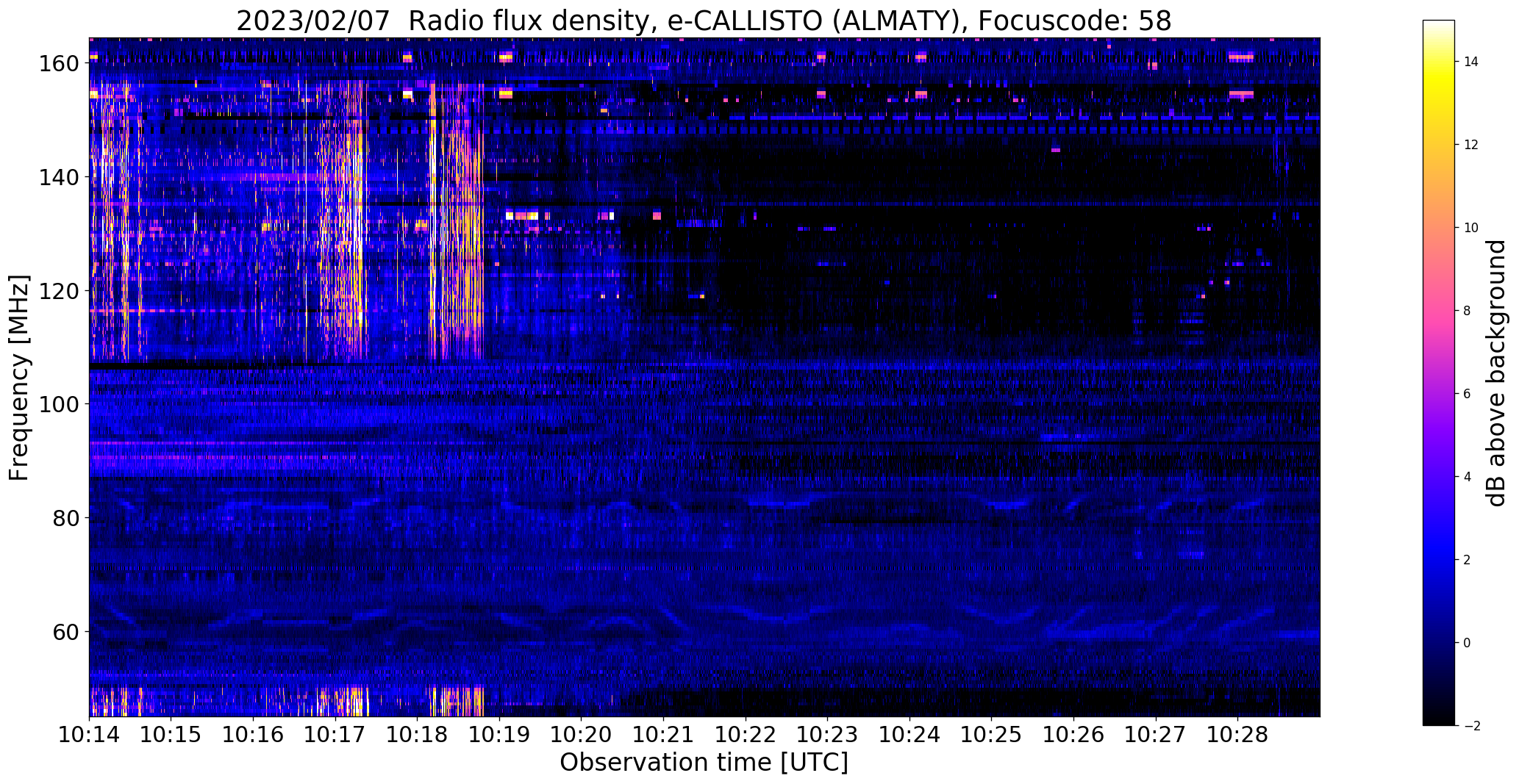
Task: Click the colorbar tick value 12
Action: pos(1471,145)
